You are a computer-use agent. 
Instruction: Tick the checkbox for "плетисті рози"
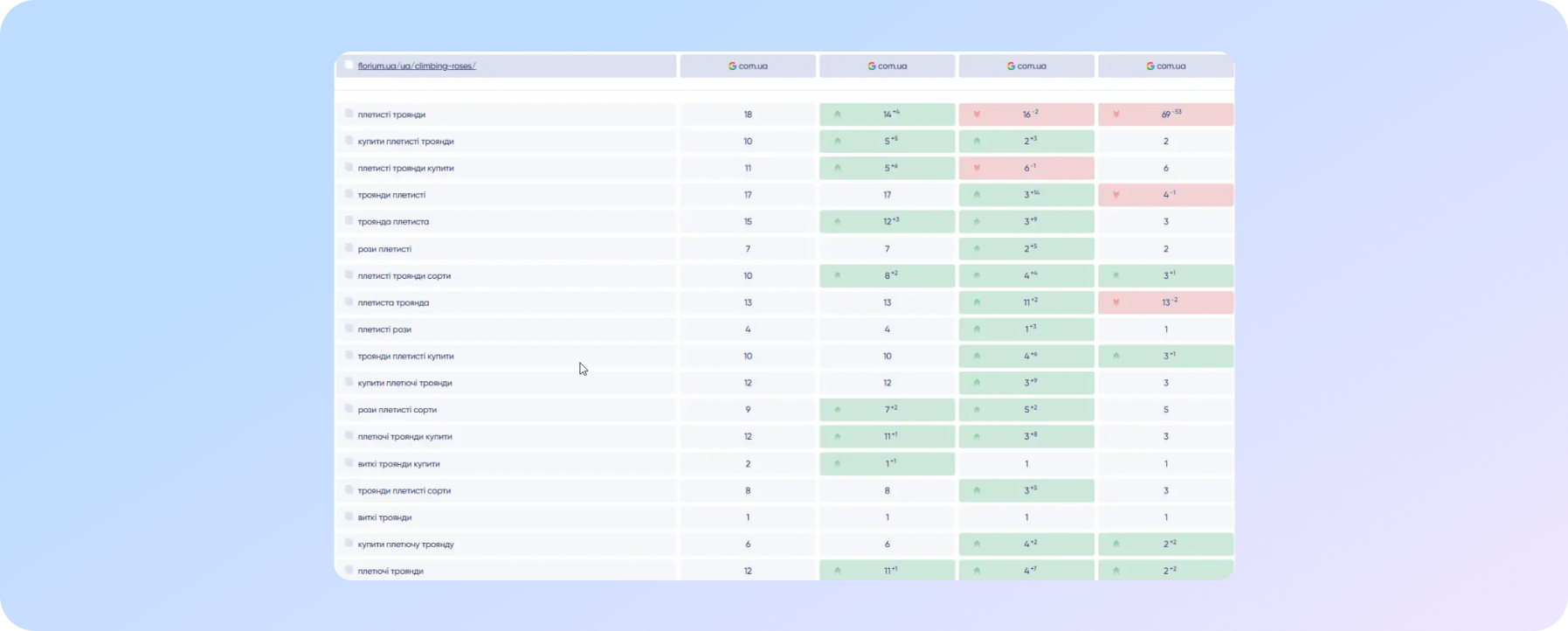click(349, 329)
